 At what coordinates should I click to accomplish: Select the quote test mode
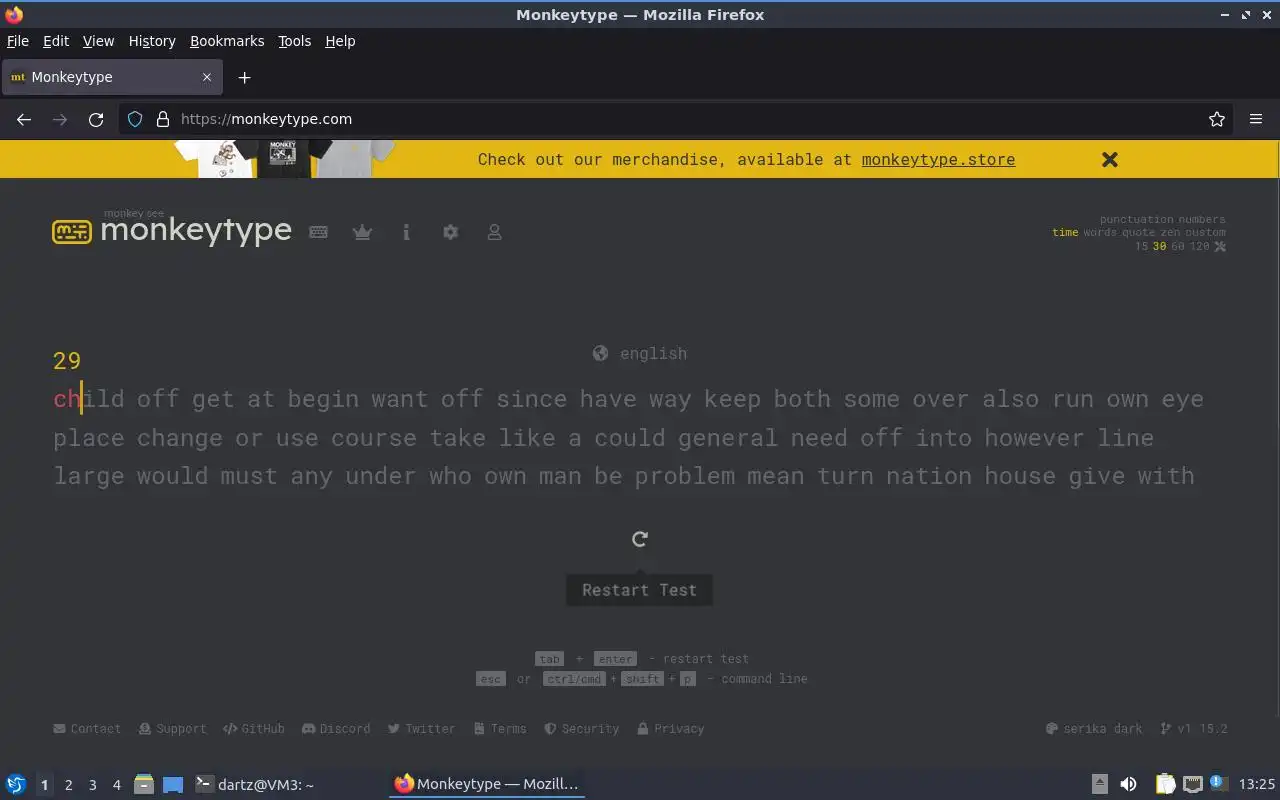1139,232
